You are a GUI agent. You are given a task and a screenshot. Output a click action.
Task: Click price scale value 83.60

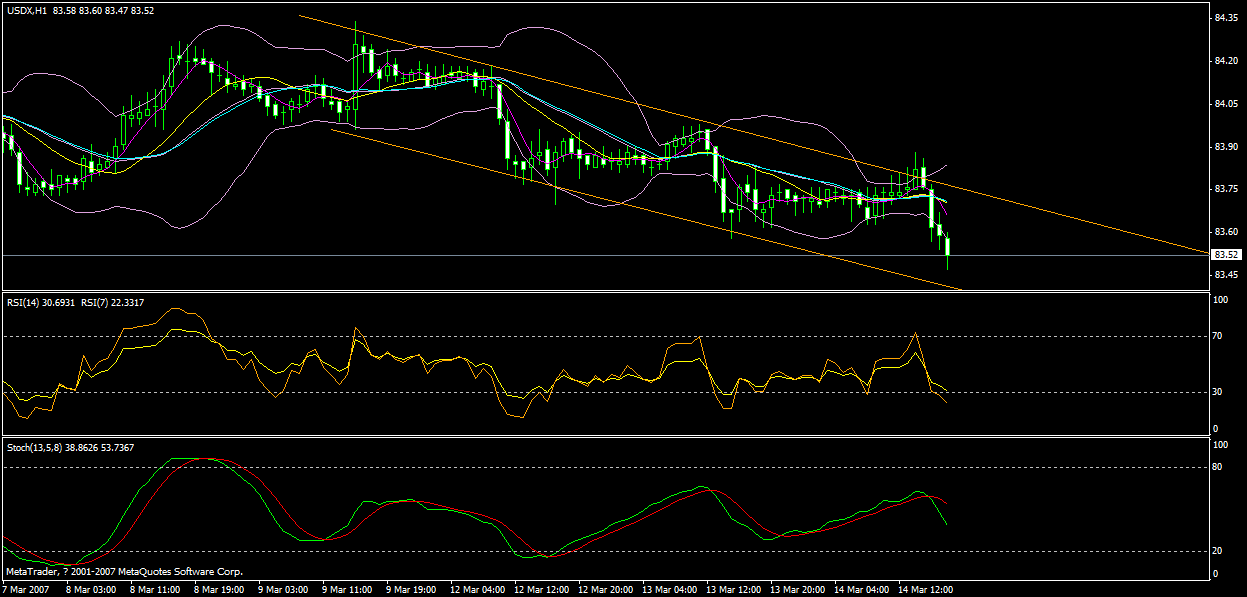pyautogui.click(x=1226, y=232)
